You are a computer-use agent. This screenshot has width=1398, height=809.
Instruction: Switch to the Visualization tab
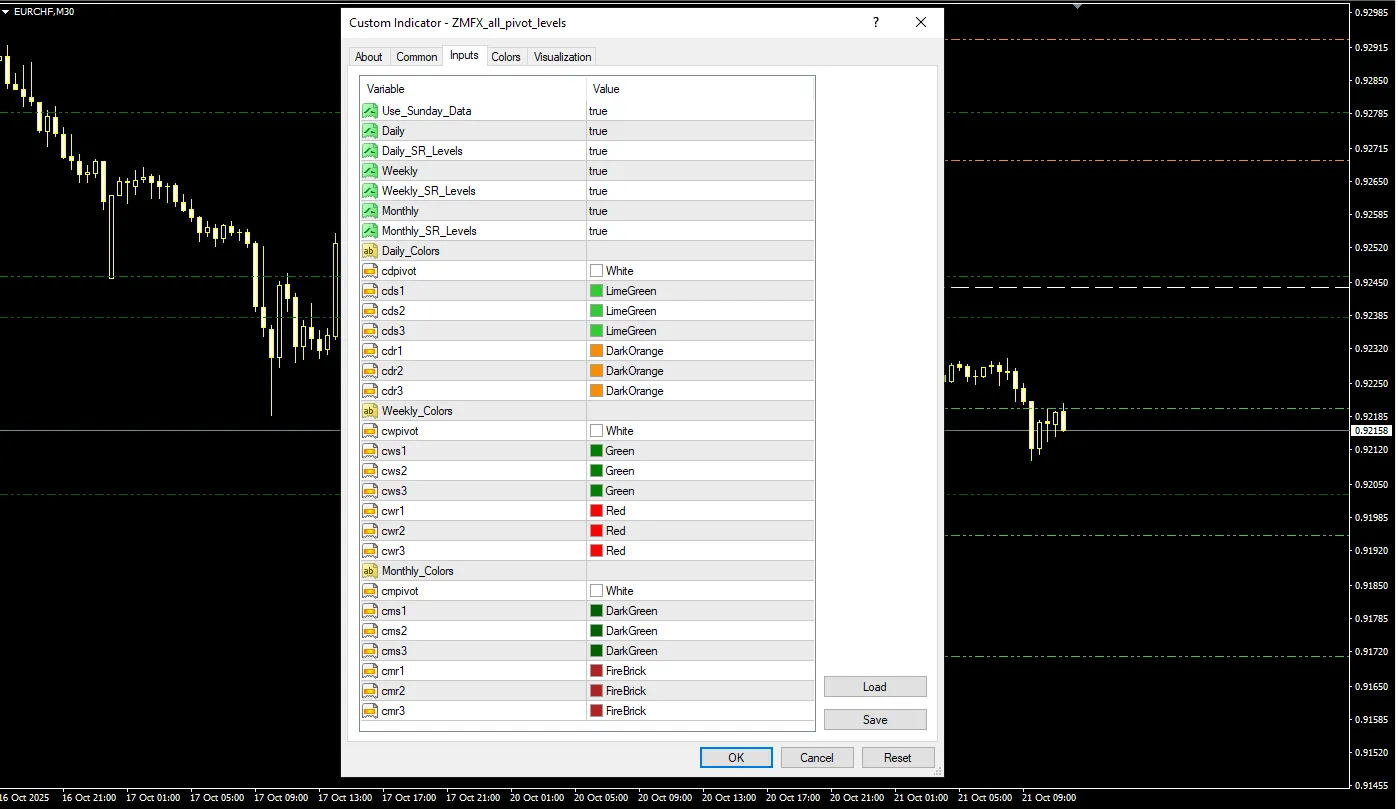click(562, 57)
